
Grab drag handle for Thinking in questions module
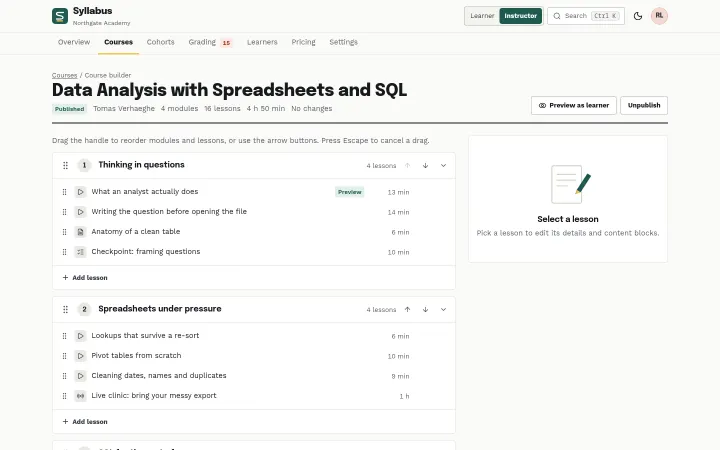click(x=65, y=165)
